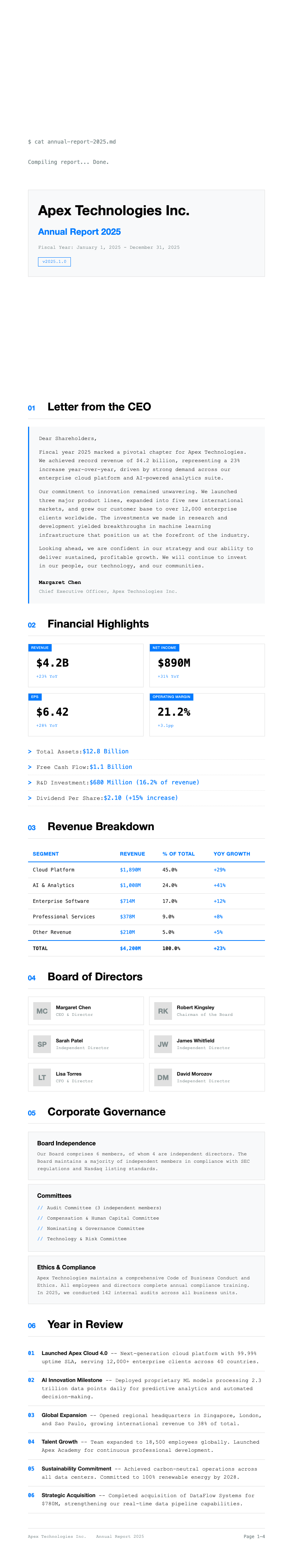Click the $2.10 dividend per share value
The image size is (293, 1568).
tap(141, 797)
